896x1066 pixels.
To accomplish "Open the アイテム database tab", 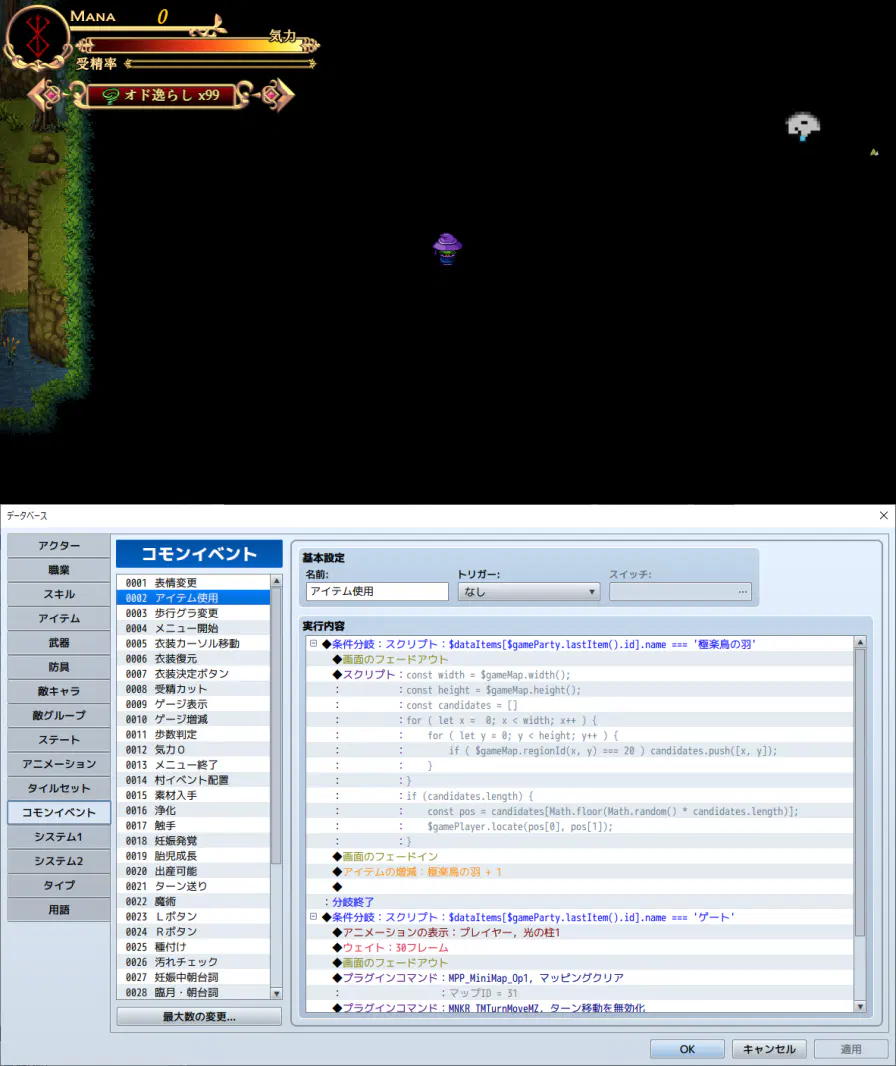I will [x=59, y=618].
